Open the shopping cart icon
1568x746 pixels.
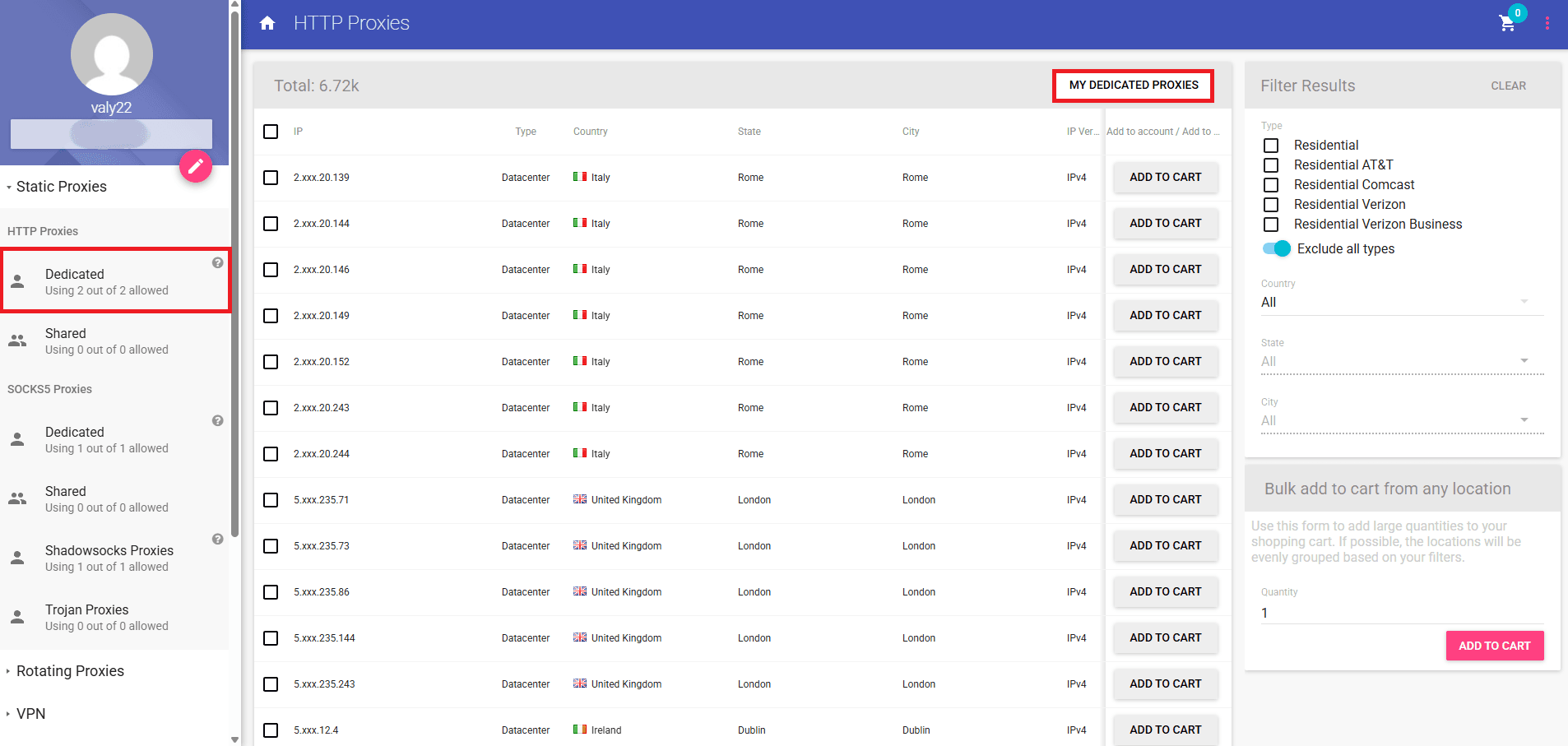(x=1507, y=23)
